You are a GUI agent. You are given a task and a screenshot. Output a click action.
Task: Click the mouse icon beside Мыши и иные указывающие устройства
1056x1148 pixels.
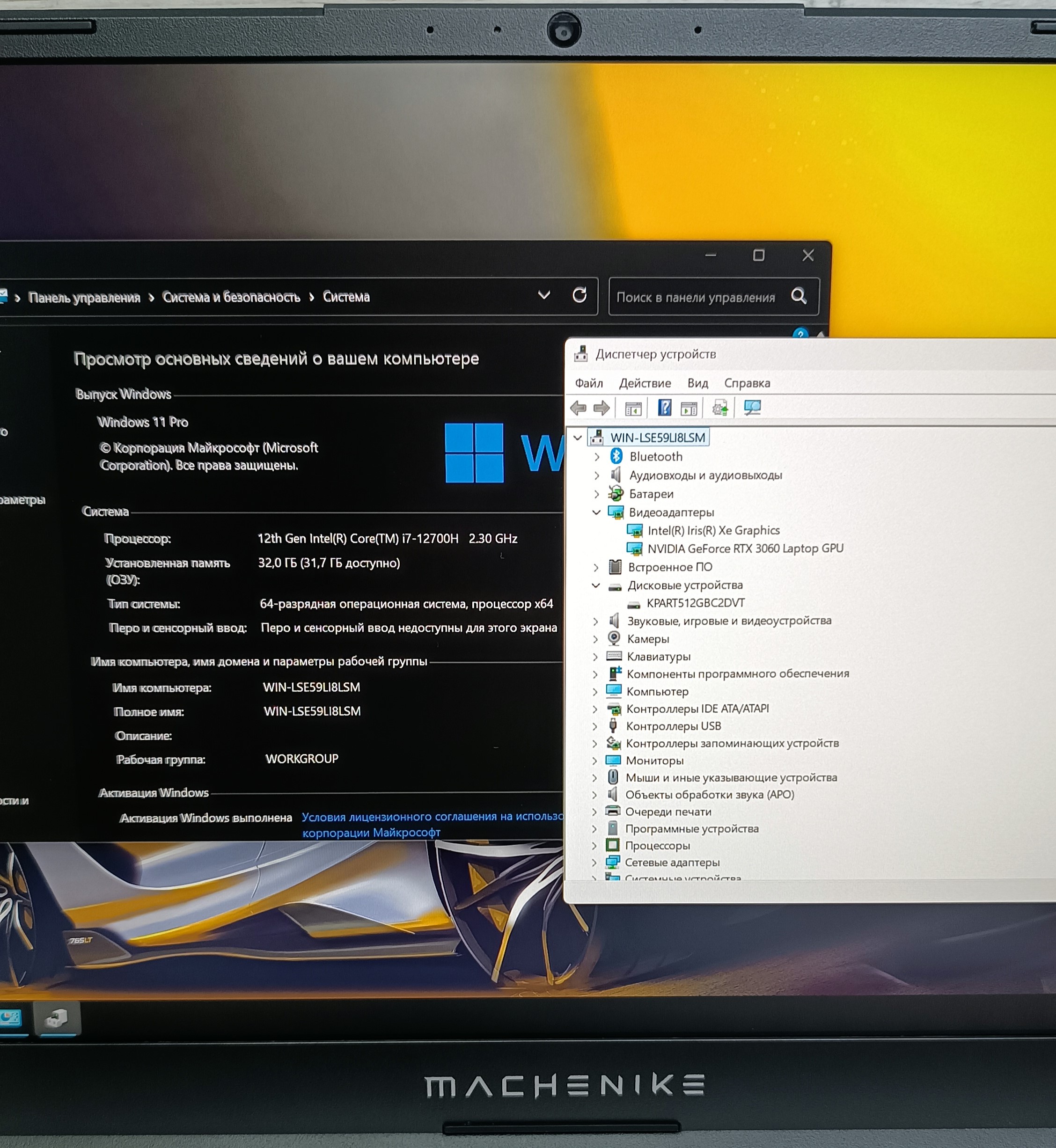pos(613,777)
